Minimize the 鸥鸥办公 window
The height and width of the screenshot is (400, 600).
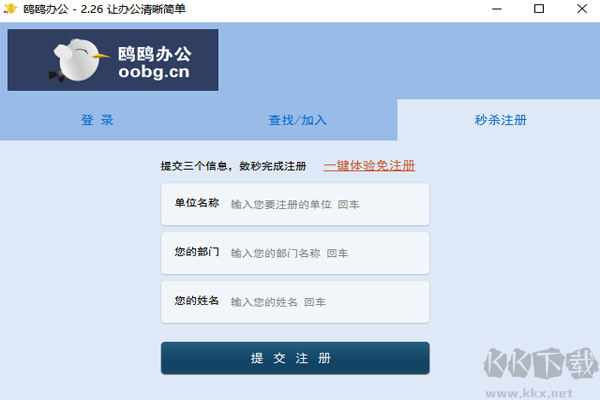coord(497,9)
